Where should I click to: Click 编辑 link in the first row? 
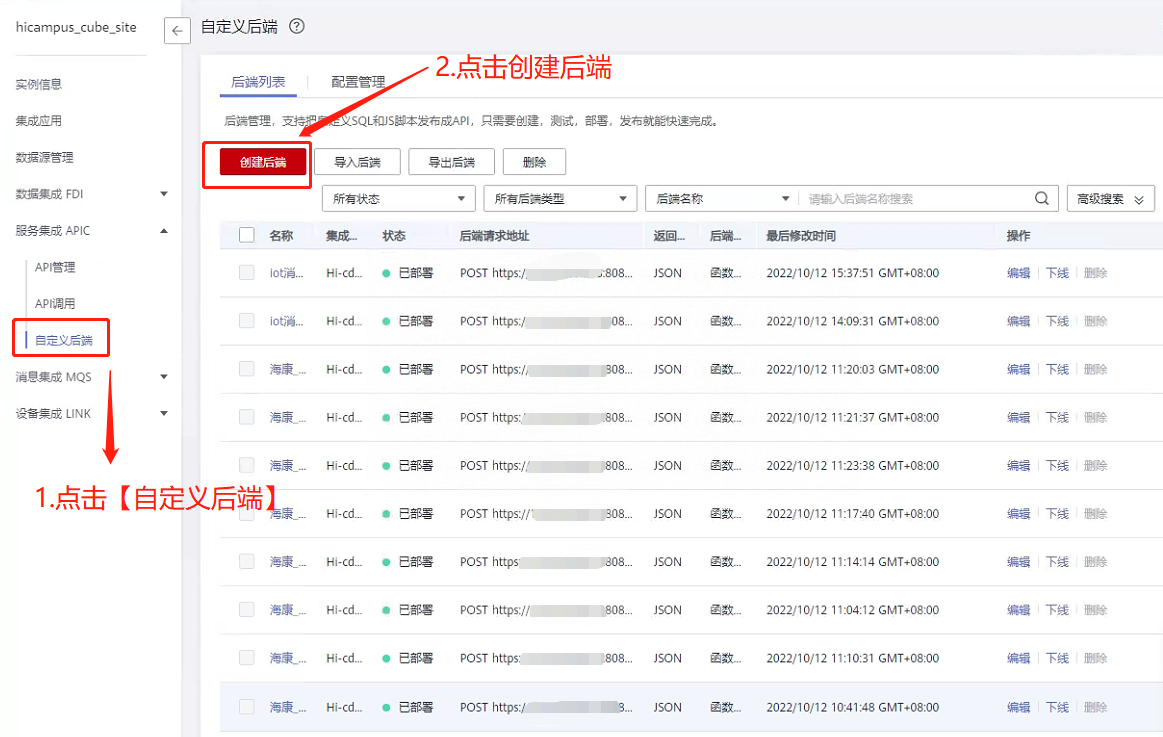(1018, 273)
